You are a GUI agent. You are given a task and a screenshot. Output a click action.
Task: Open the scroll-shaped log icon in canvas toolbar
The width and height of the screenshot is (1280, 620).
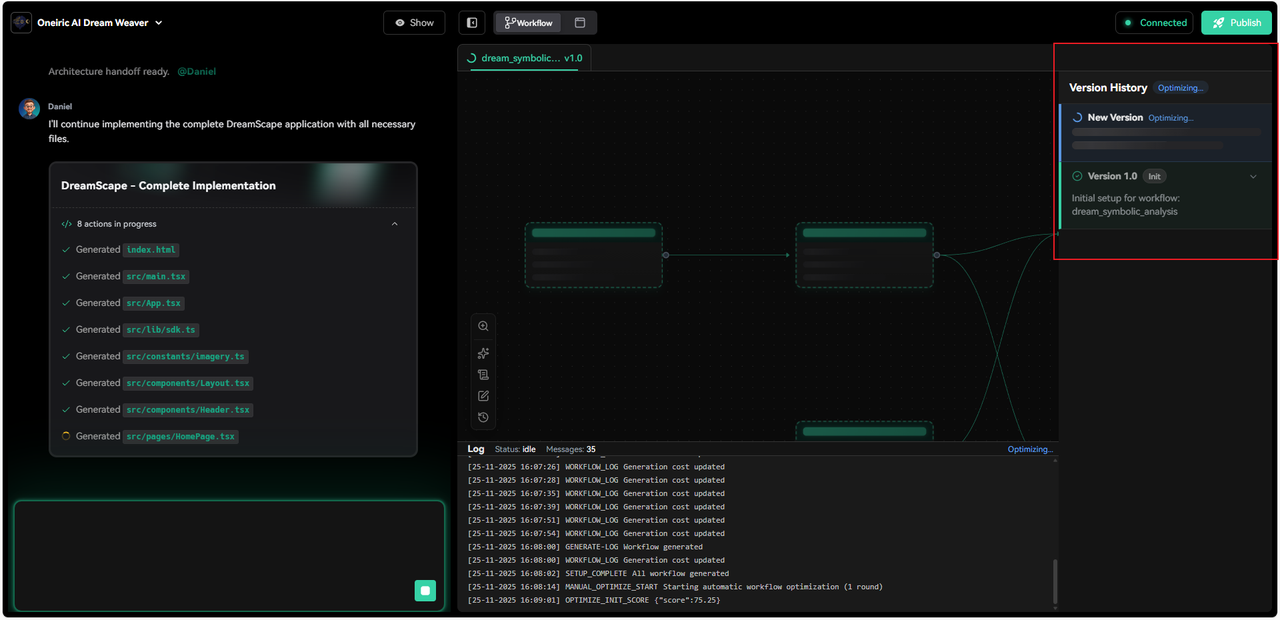pos(483,375)
